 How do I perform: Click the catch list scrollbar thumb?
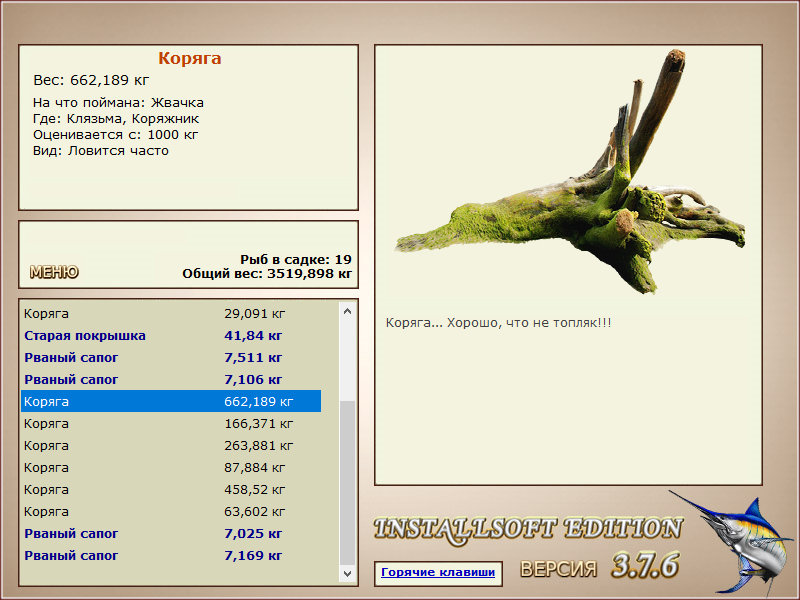[x=347, y=483]
